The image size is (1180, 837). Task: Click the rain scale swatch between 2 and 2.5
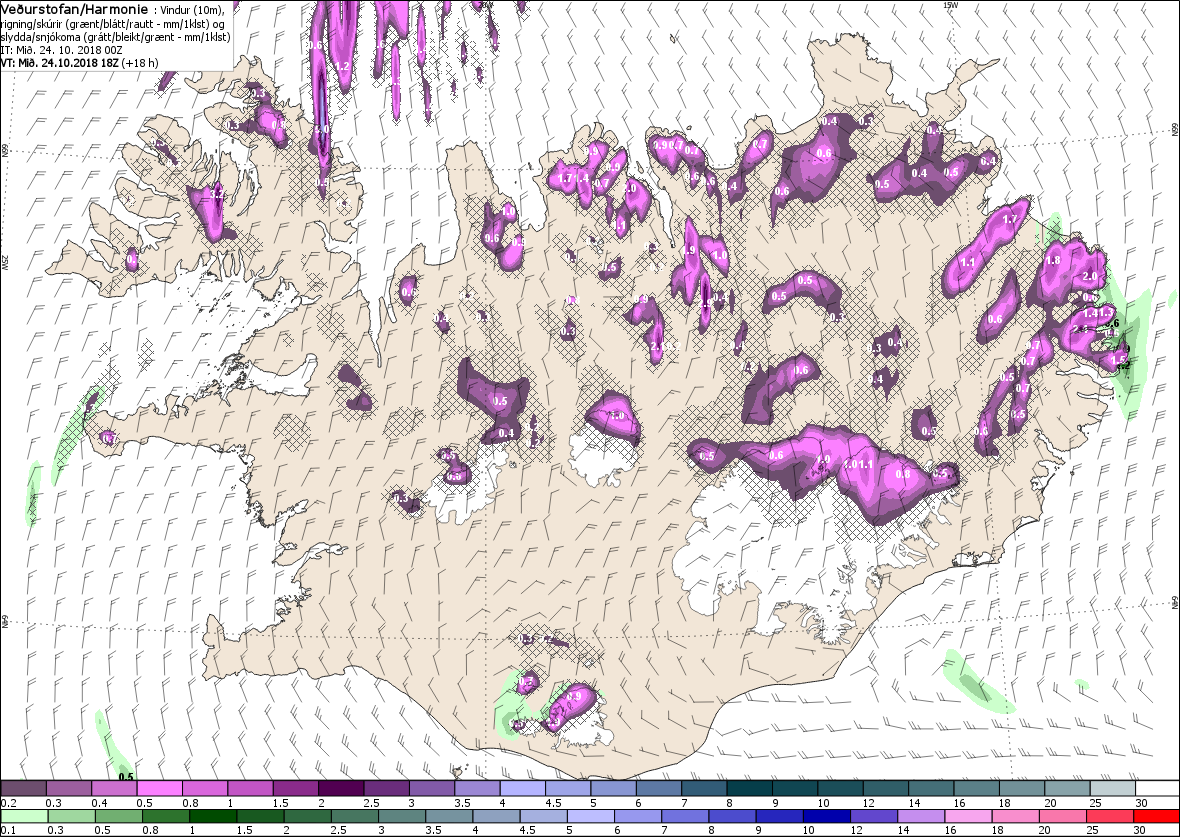pyautogui.click(x=308, y=817)
